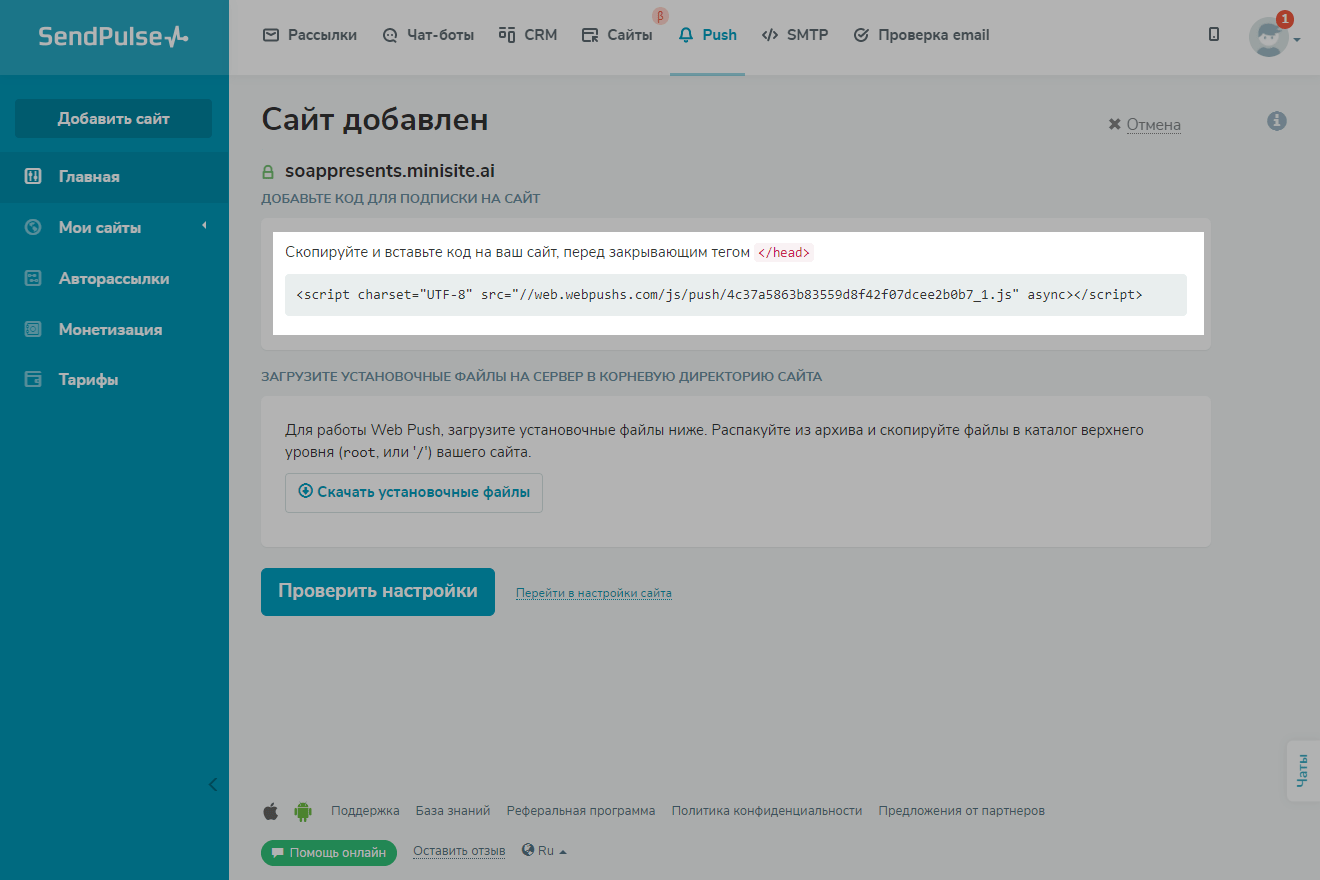The width and height of the screenshot is (1320, 880).
Task: Switch to the CRM tab
Action: coord(528,35)
